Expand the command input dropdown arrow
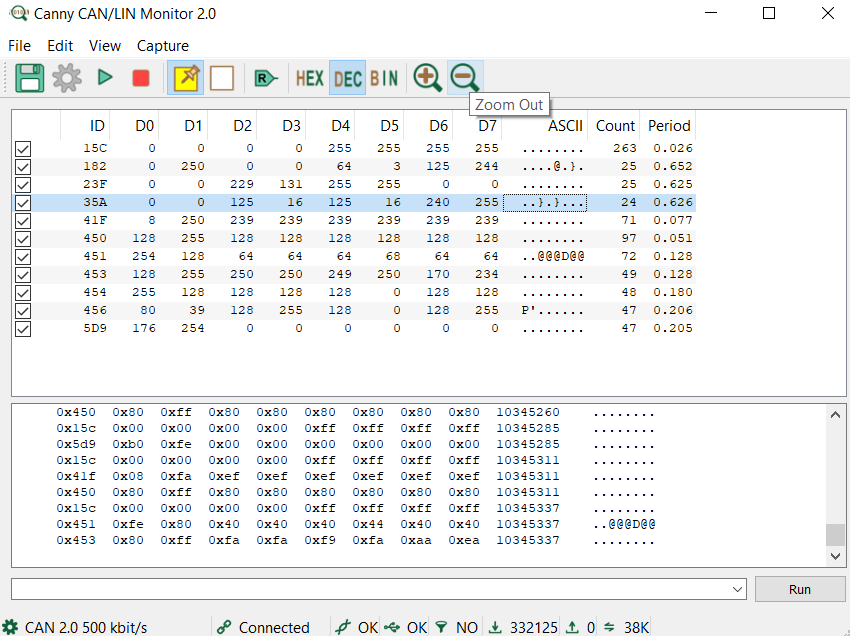 coord(737,589)
